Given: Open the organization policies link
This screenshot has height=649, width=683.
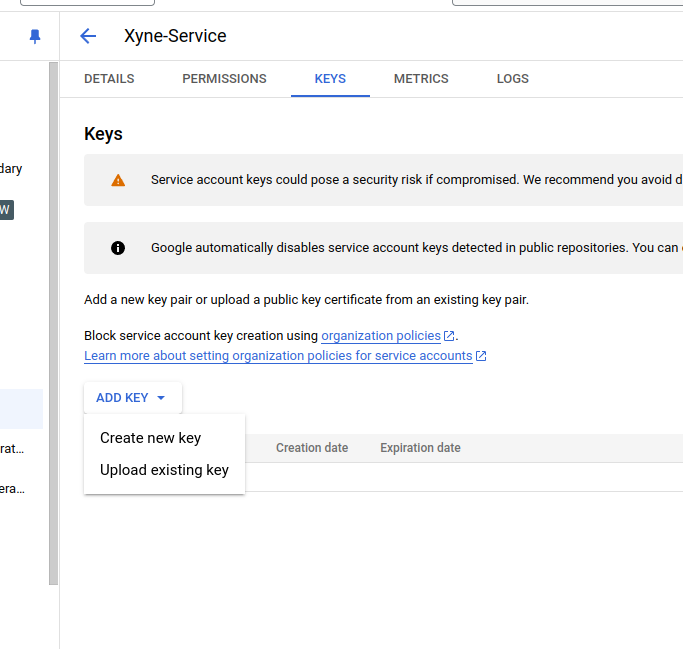Looking at the screenshot, I should coord(381,336).
